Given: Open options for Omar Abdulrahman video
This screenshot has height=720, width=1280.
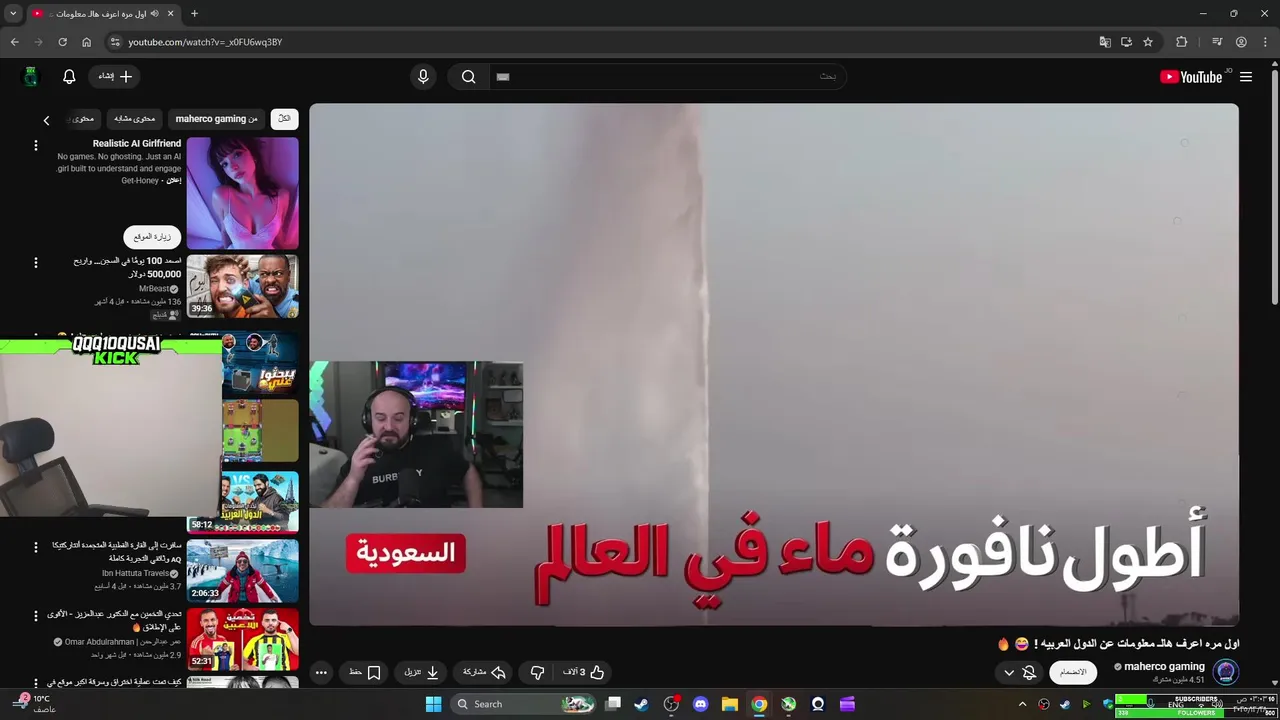Looking at the screenshot, I should coord(36,616).
